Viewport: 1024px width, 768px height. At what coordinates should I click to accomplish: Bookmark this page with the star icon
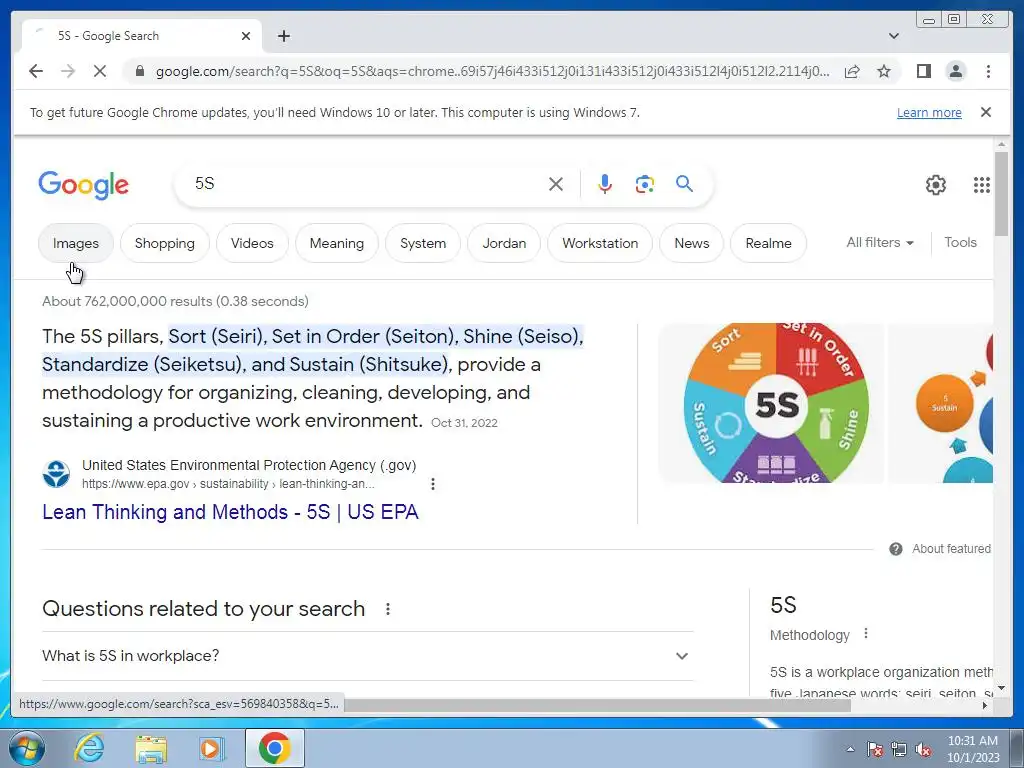pos(884,71)
